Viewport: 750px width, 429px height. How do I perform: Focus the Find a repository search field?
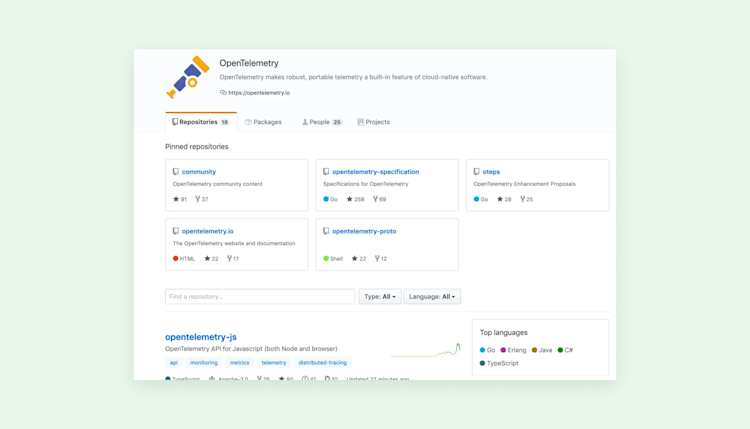260,297
